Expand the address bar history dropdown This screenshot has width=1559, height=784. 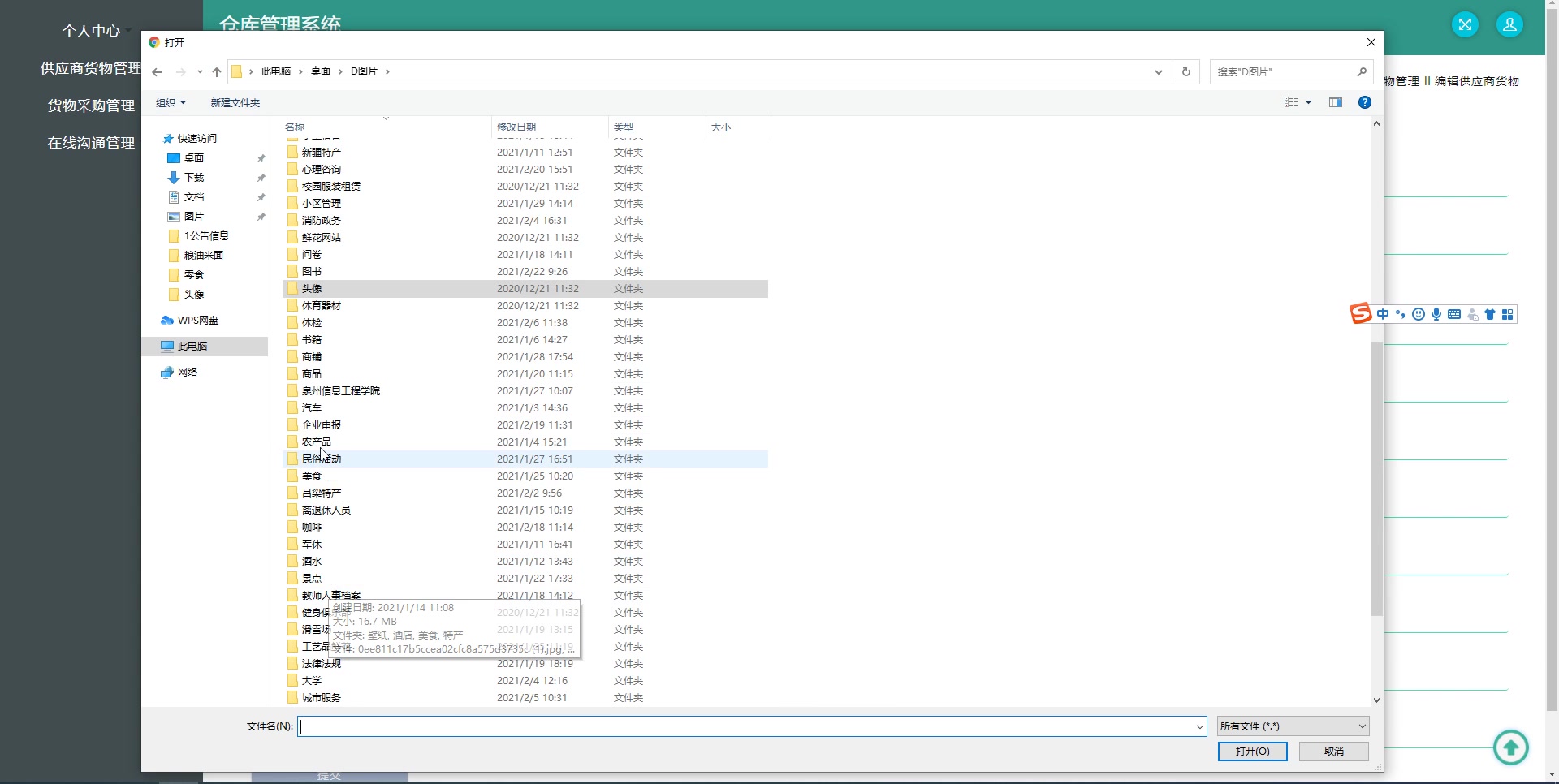tap(1158, 71)
